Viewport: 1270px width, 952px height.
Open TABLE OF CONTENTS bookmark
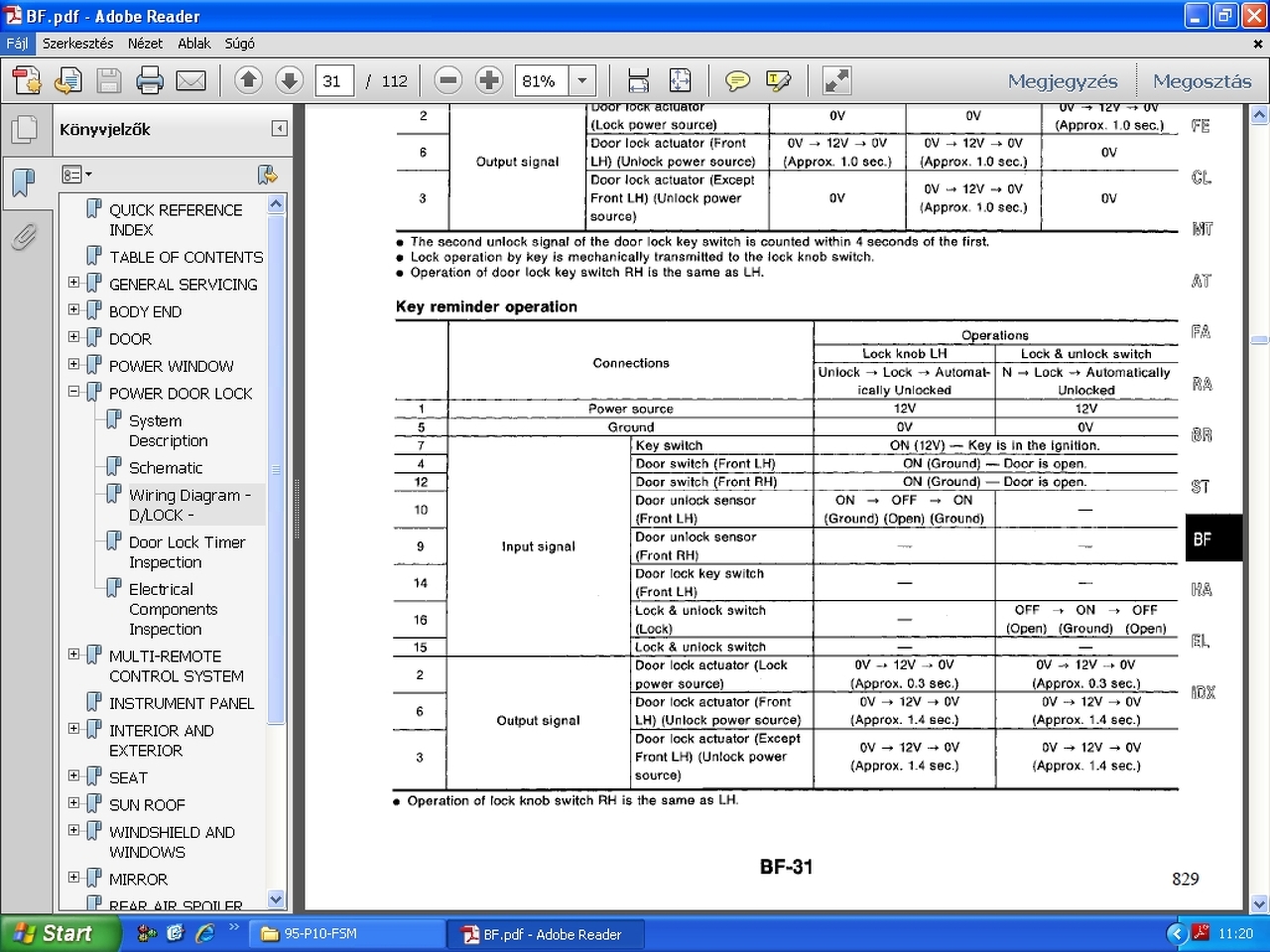click(186, 257)
